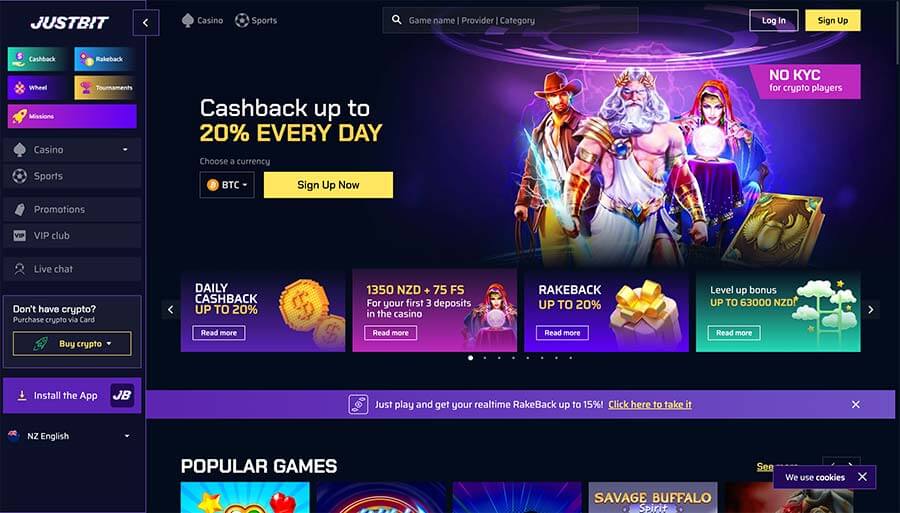
Task: Open the Tournaments tile
Action: coord(104,88)
